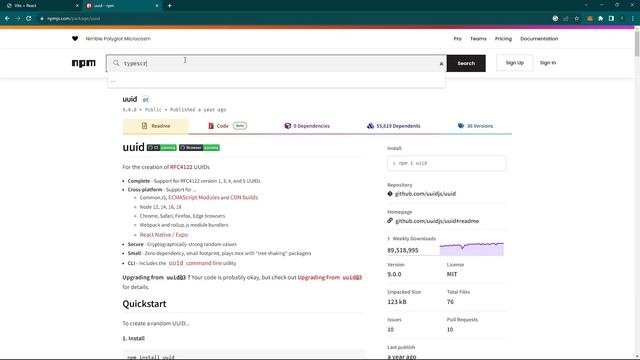
Task: Click the Pull Requests count 10
Action: coord(450,329)
